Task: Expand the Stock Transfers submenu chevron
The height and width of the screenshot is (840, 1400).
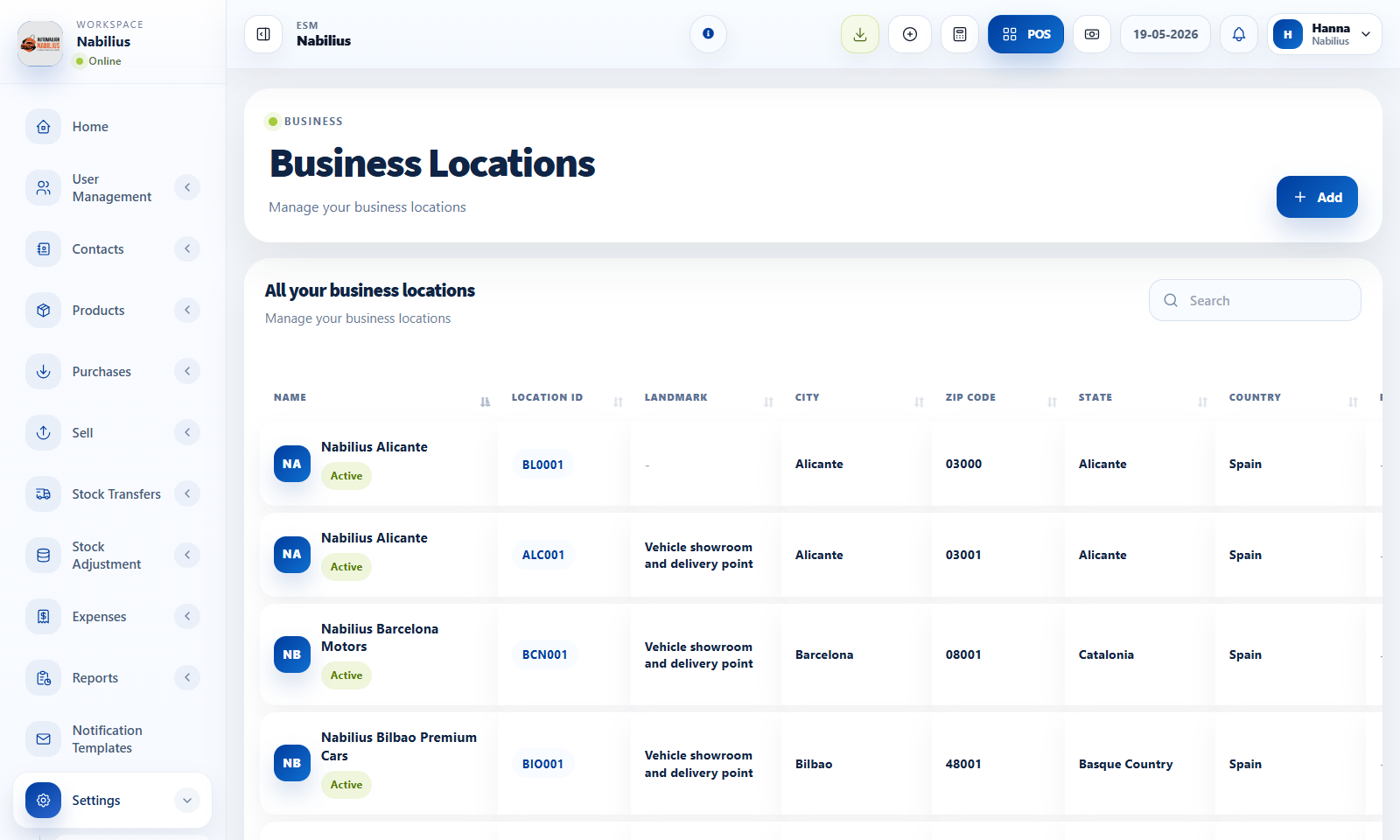Action: pos(187,493)
